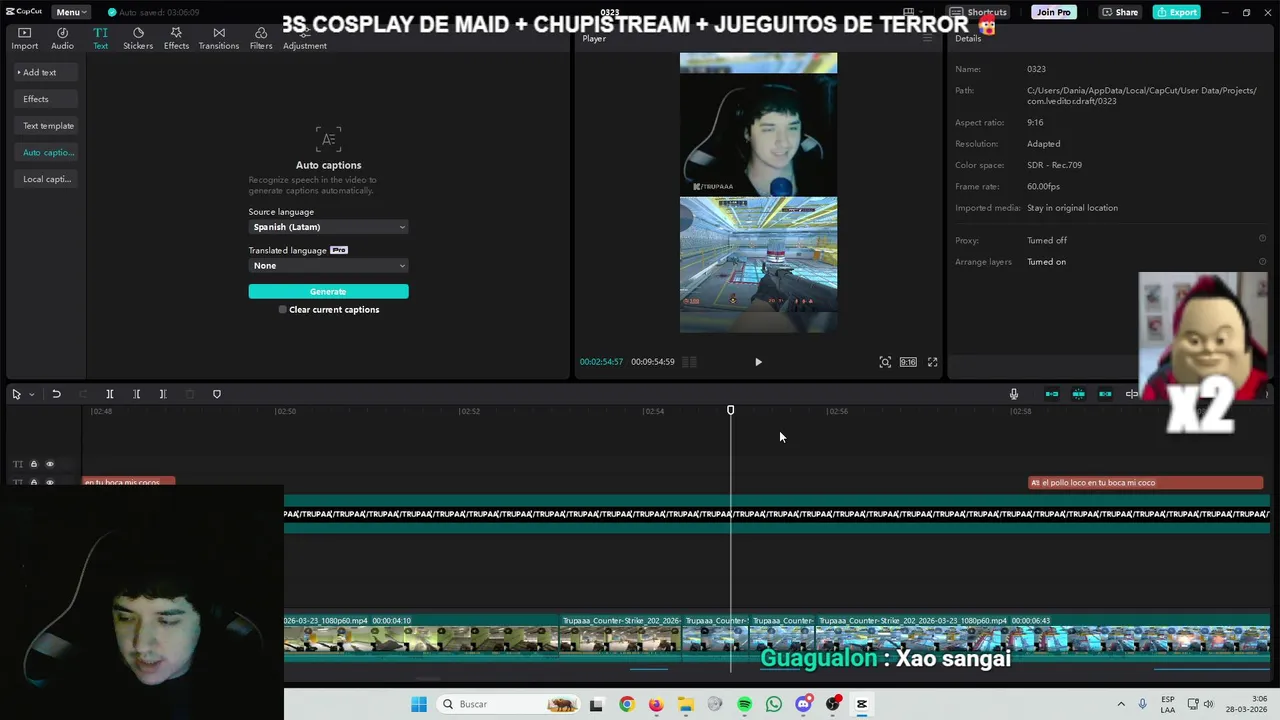Open OBS Studio from the taskbar
The width and height of the screenshot is (1280, 720).
tap(833, 704)
